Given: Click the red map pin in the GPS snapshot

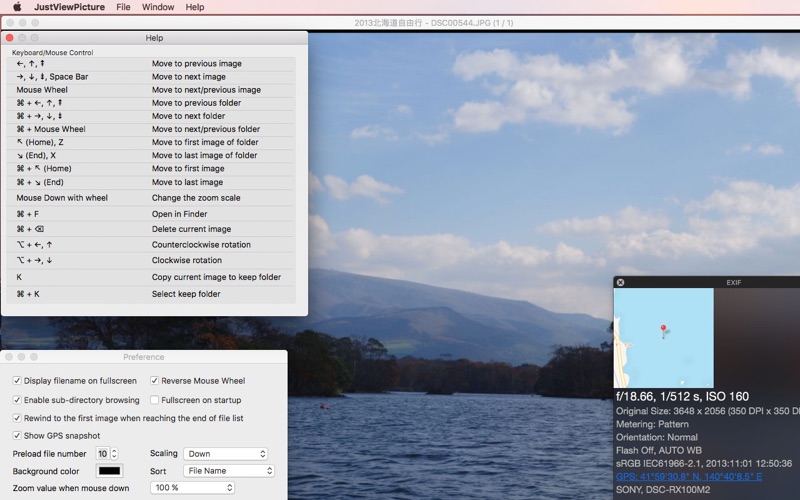Looking at the screenshot, I should point(663,330).
